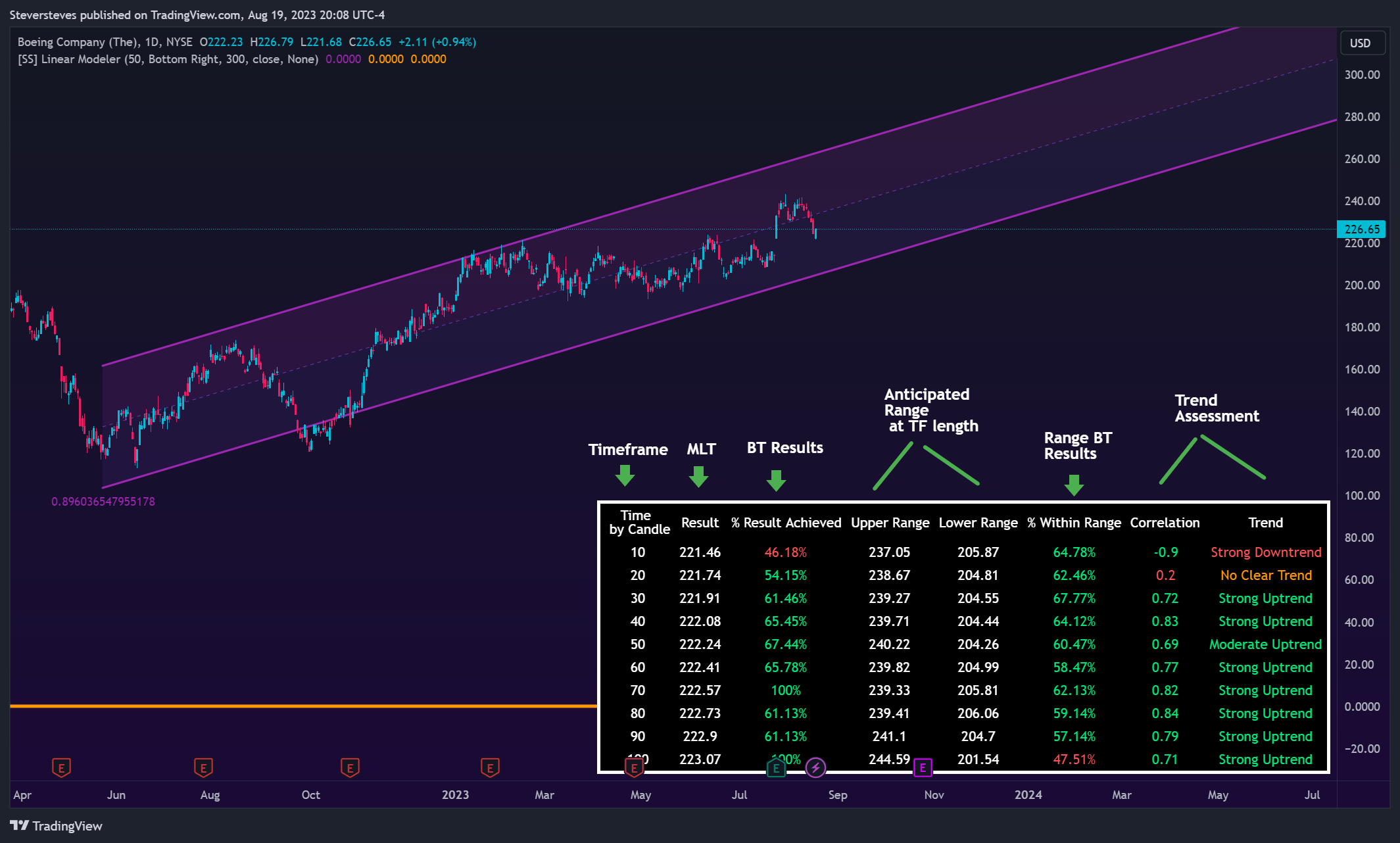Click the 205.87 lower range cell
The height and width of the screenshot is (843, 1400).
pos(978,552)
